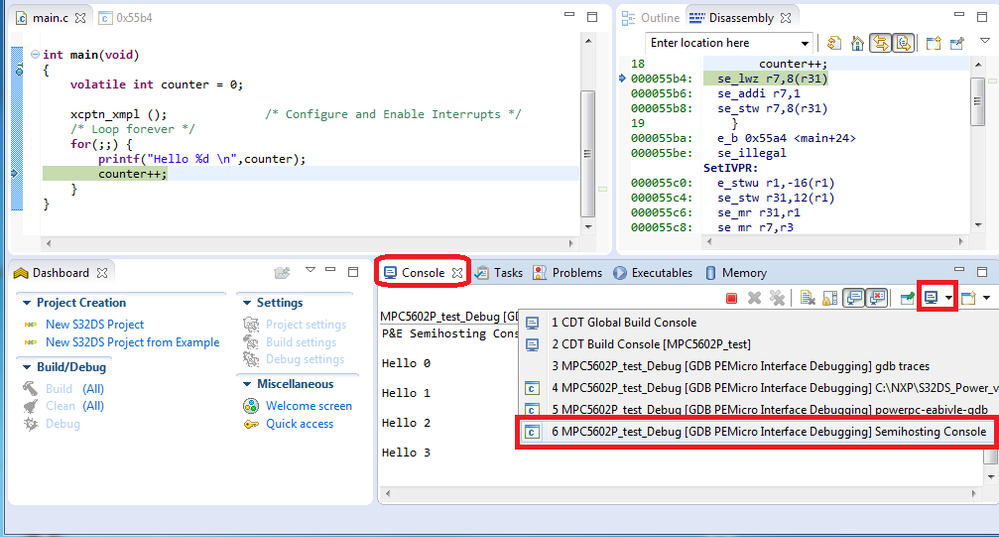Screen dimensions: 999x537
Task: Click the Quick access link
Action: pyautogui.click(x=299, y=424)
